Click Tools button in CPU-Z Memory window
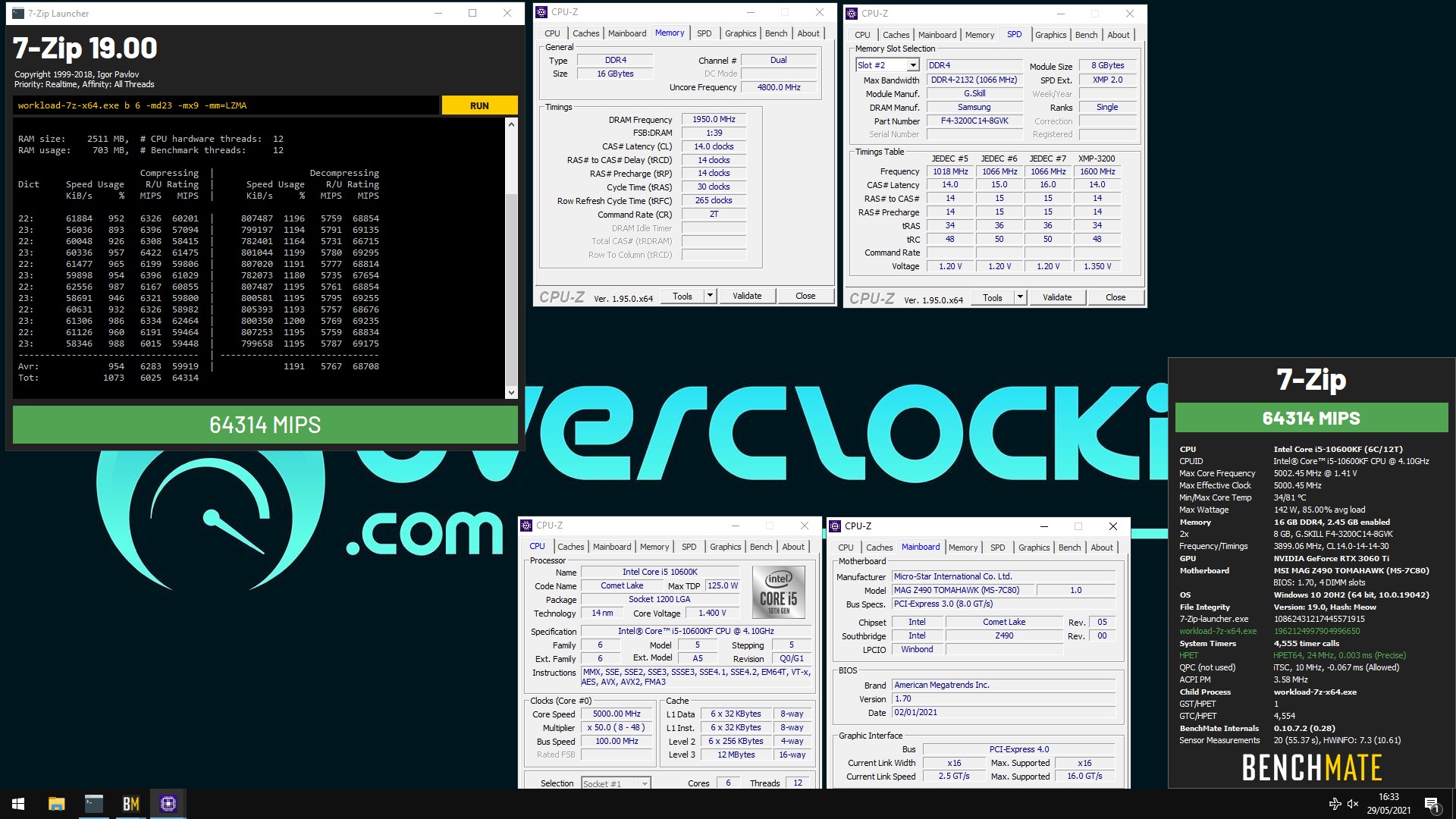This screenshot has width=1456, height=819. 682,296
